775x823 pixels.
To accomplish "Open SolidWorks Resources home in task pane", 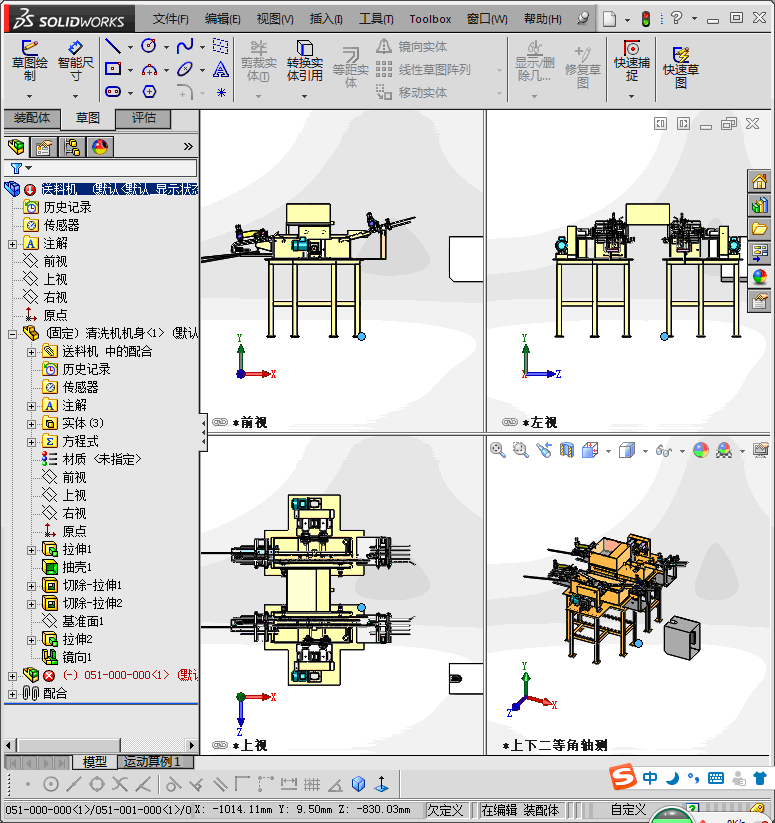I will click(759, 182).
